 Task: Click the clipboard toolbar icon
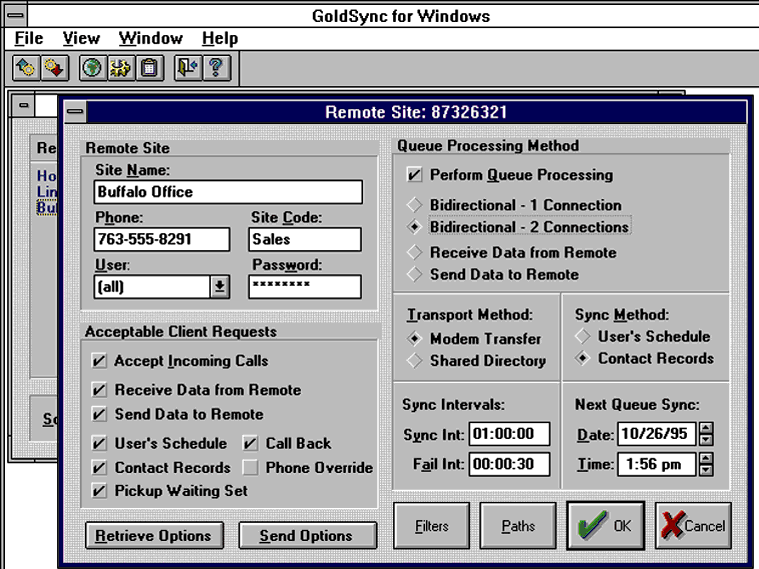click(x=150, y=67)
